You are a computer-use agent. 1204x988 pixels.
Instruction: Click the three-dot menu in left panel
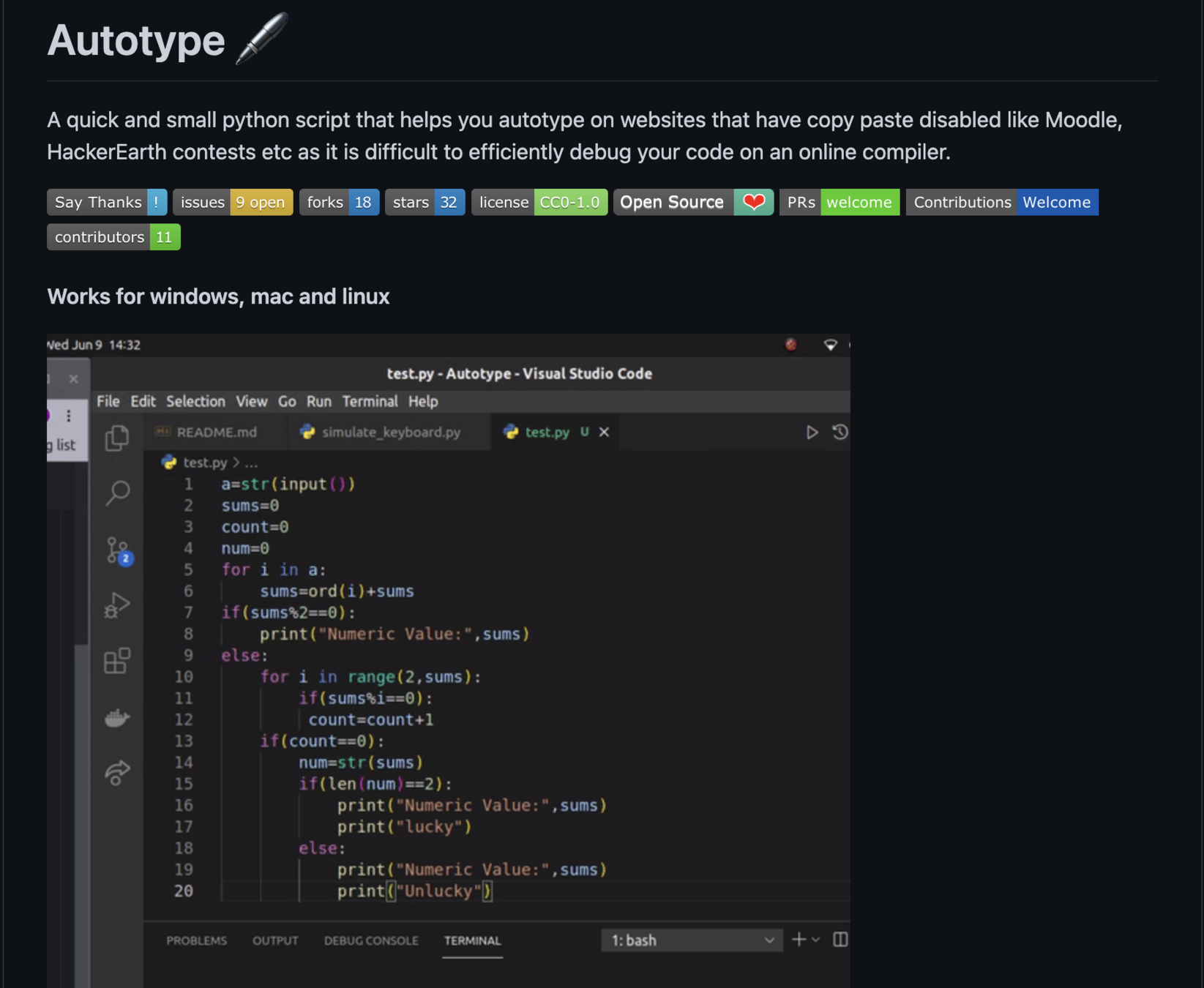coord(69,416)
